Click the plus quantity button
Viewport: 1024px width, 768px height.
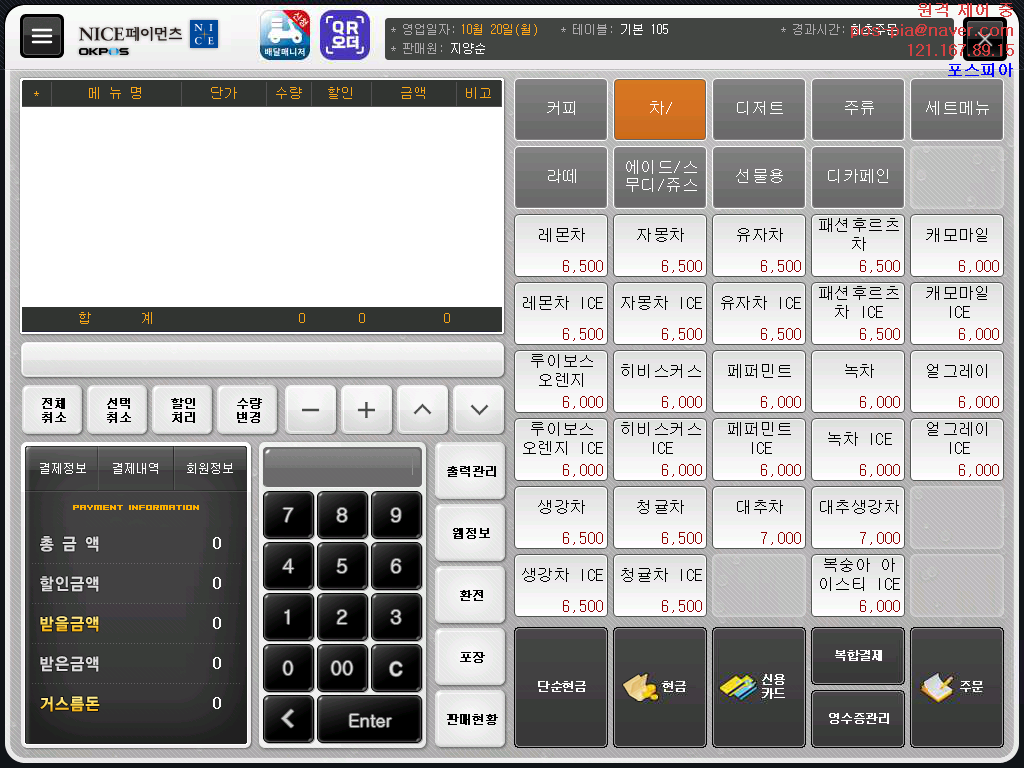[x=366, y=410]
